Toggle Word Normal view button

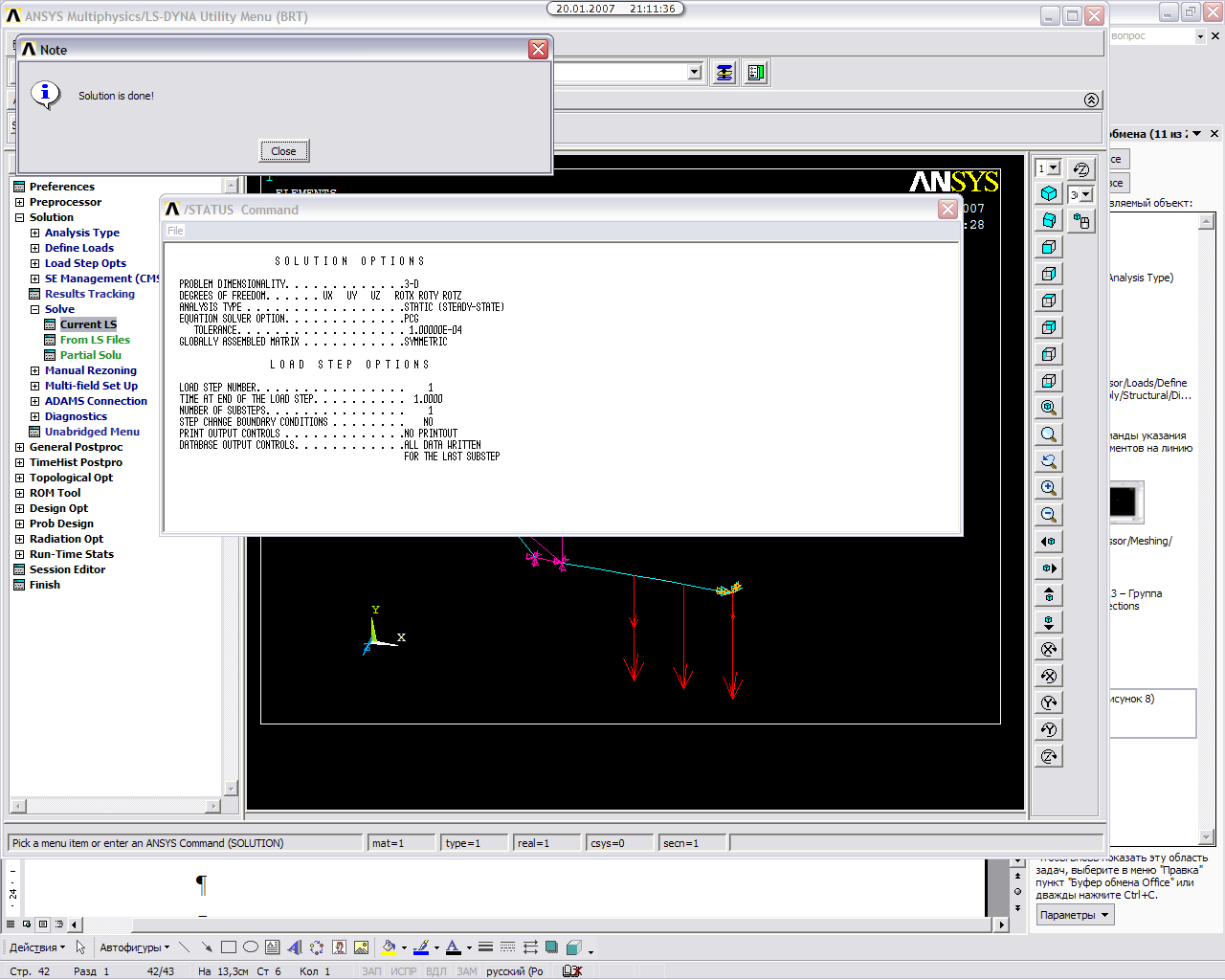[x=11, y=924]
